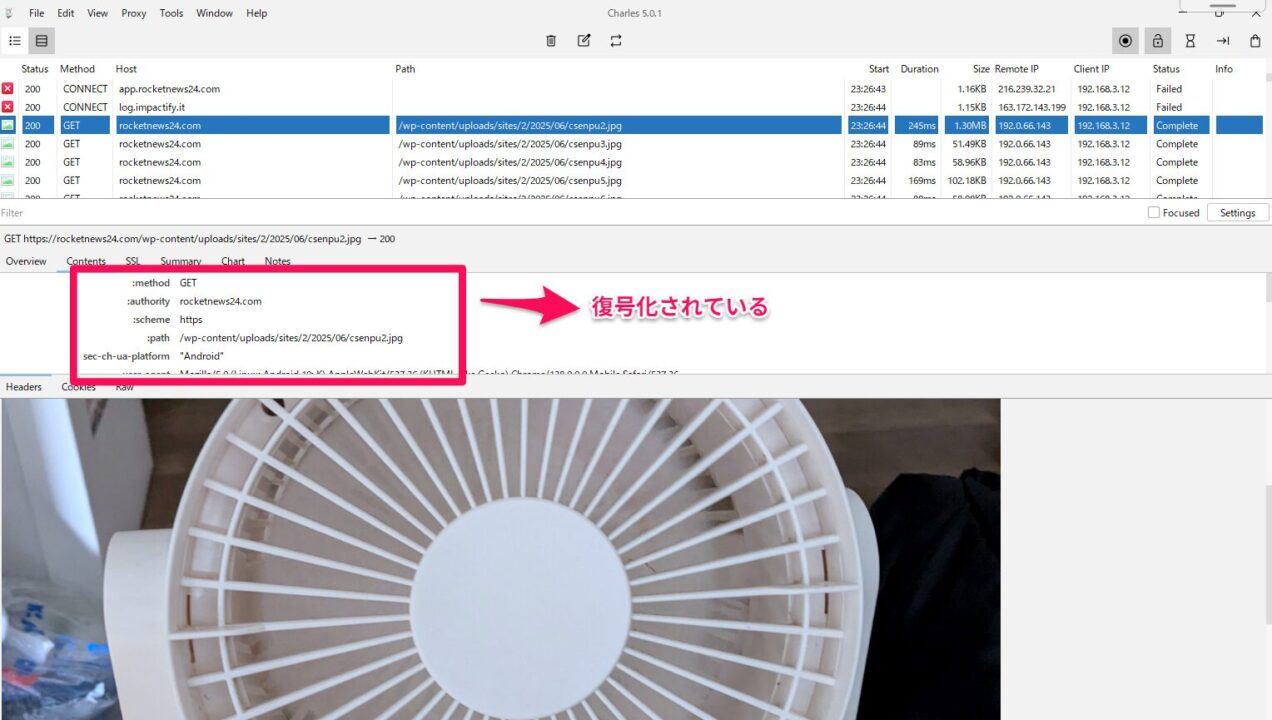Viewport: 1272px width, 720px height.
Task: Click the fan photo in the response preview
Action: [x=500, y=559]
